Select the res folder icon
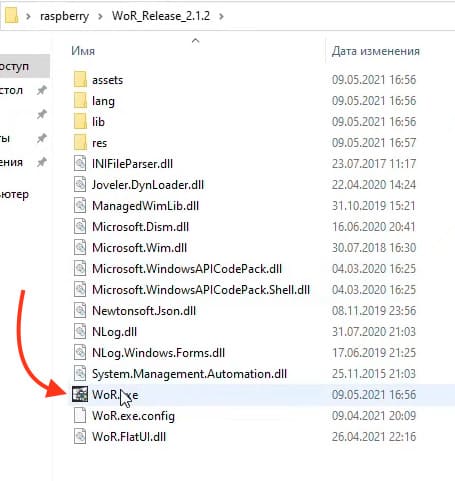Viewport: 455px width, 481px height. coord(80,143)
